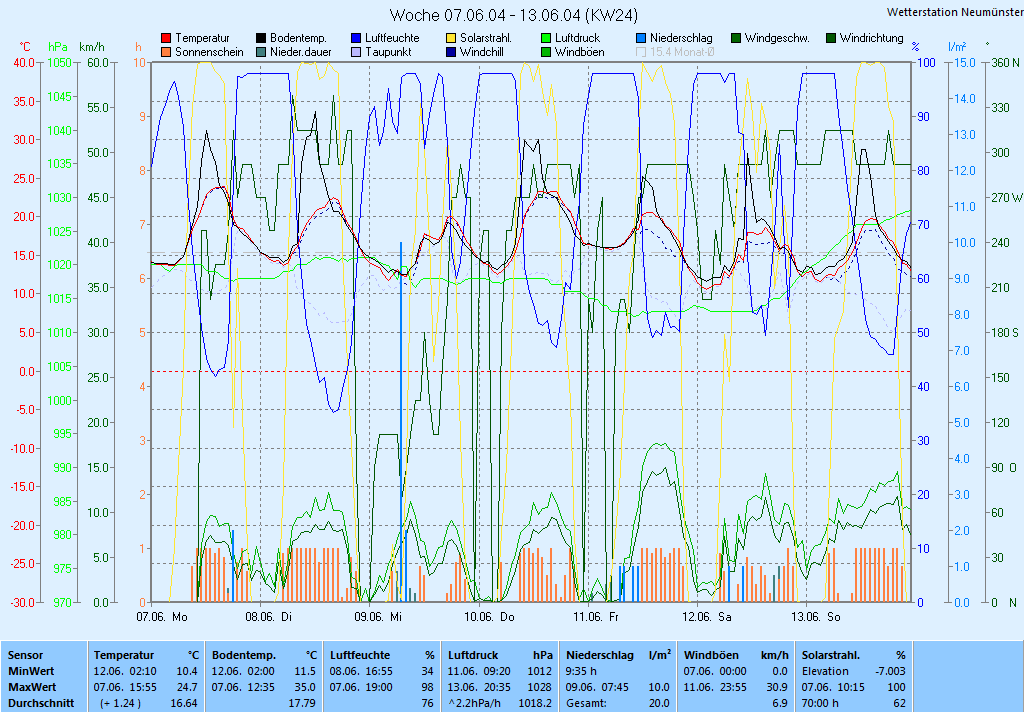1024x712 pixels.
Task: Click the Windböen maximum value 30.9
Action: pyautogui.click(x=777, y=687)
